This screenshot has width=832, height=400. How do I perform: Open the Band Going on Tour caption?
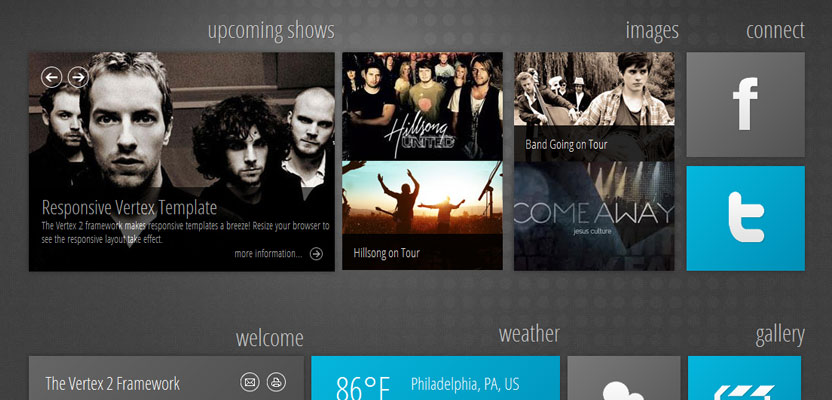566,144
